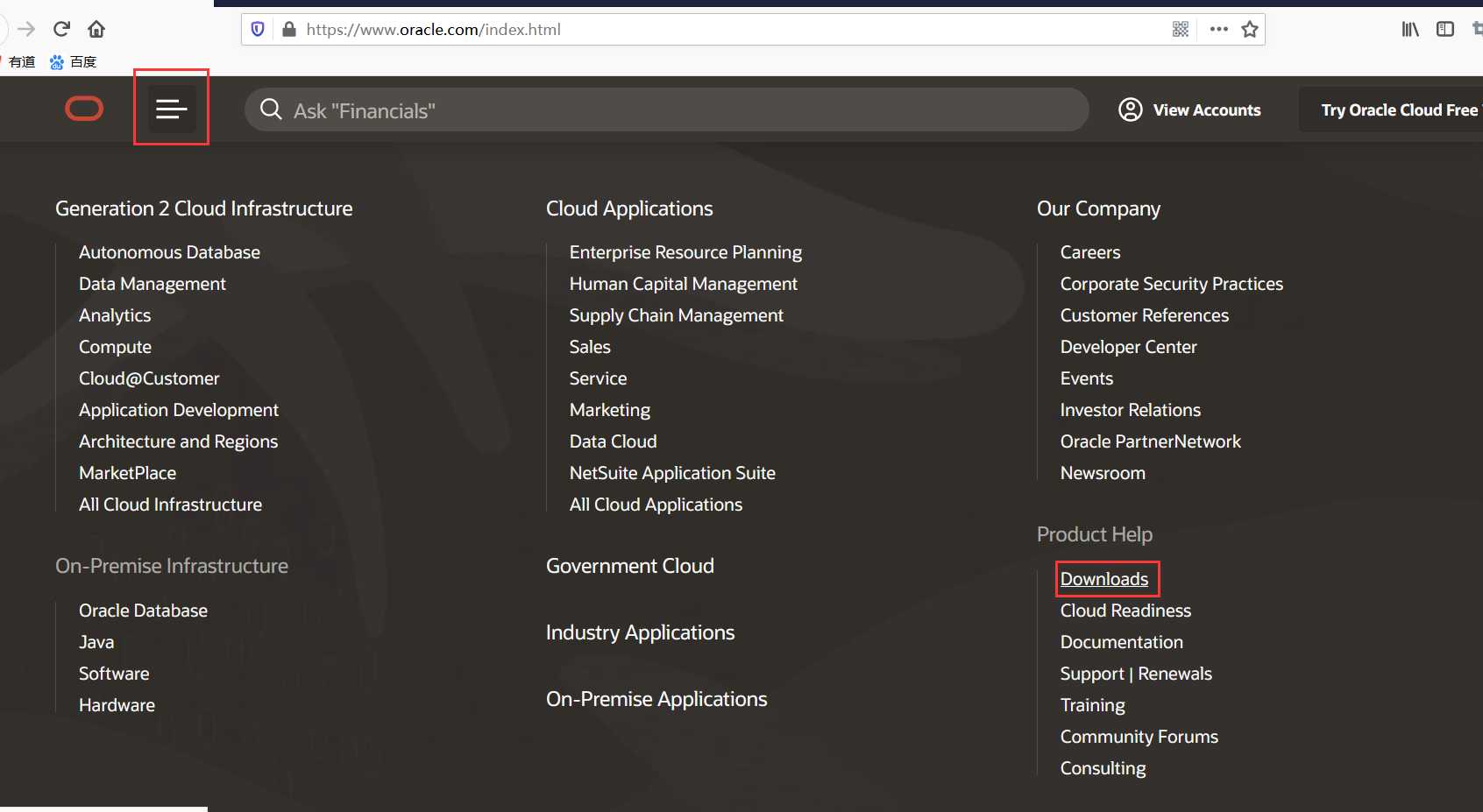Open Oracle Database link
The width and height of the screenshot is (1483, 812).
tap(143, 611)
